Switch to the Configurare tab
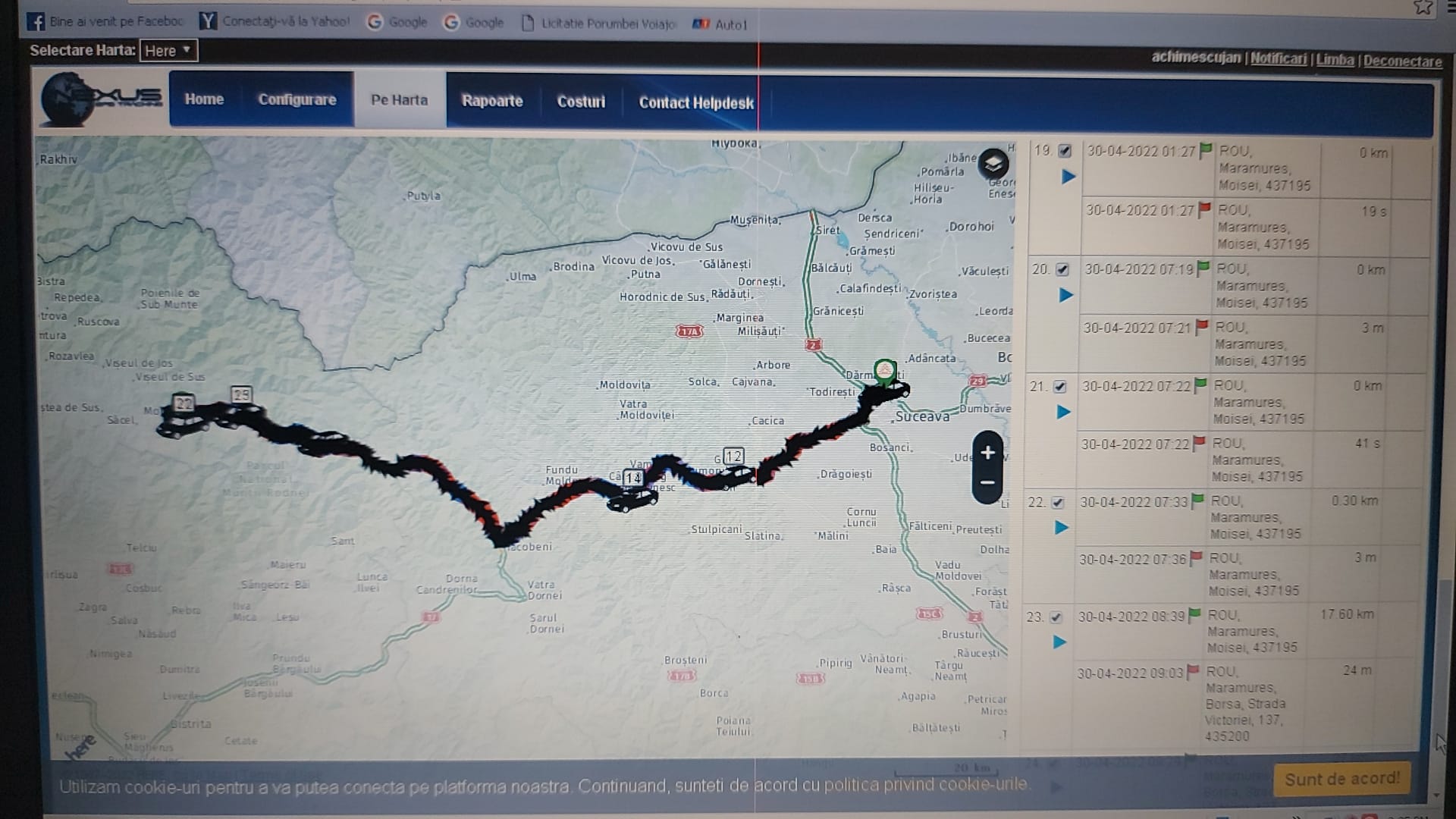This screenshot has width=1456, height=819. [x=297, y=99]
